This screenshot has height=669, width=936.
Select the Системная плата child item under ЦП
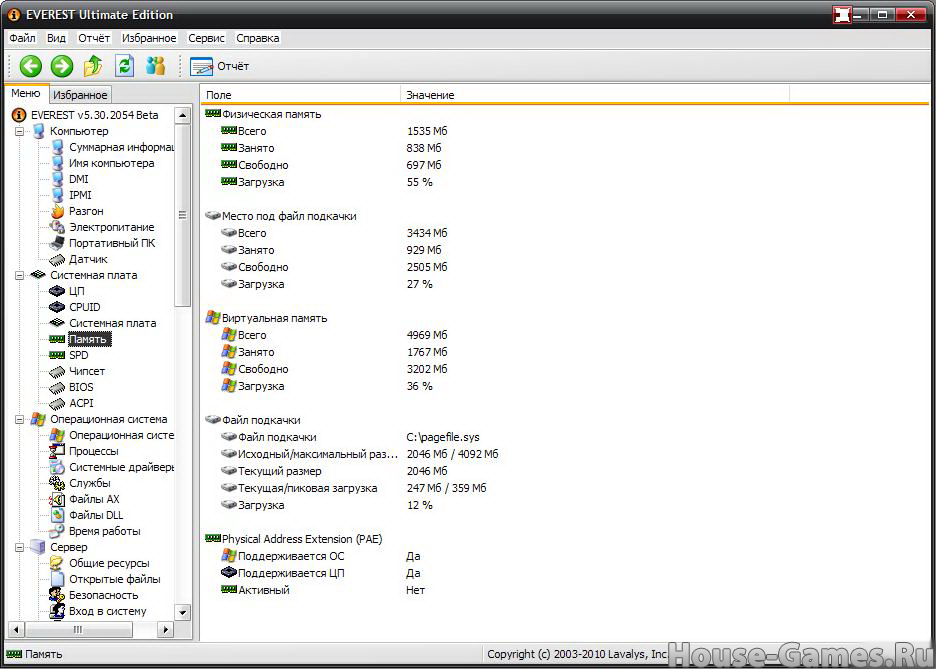[112, 323]
